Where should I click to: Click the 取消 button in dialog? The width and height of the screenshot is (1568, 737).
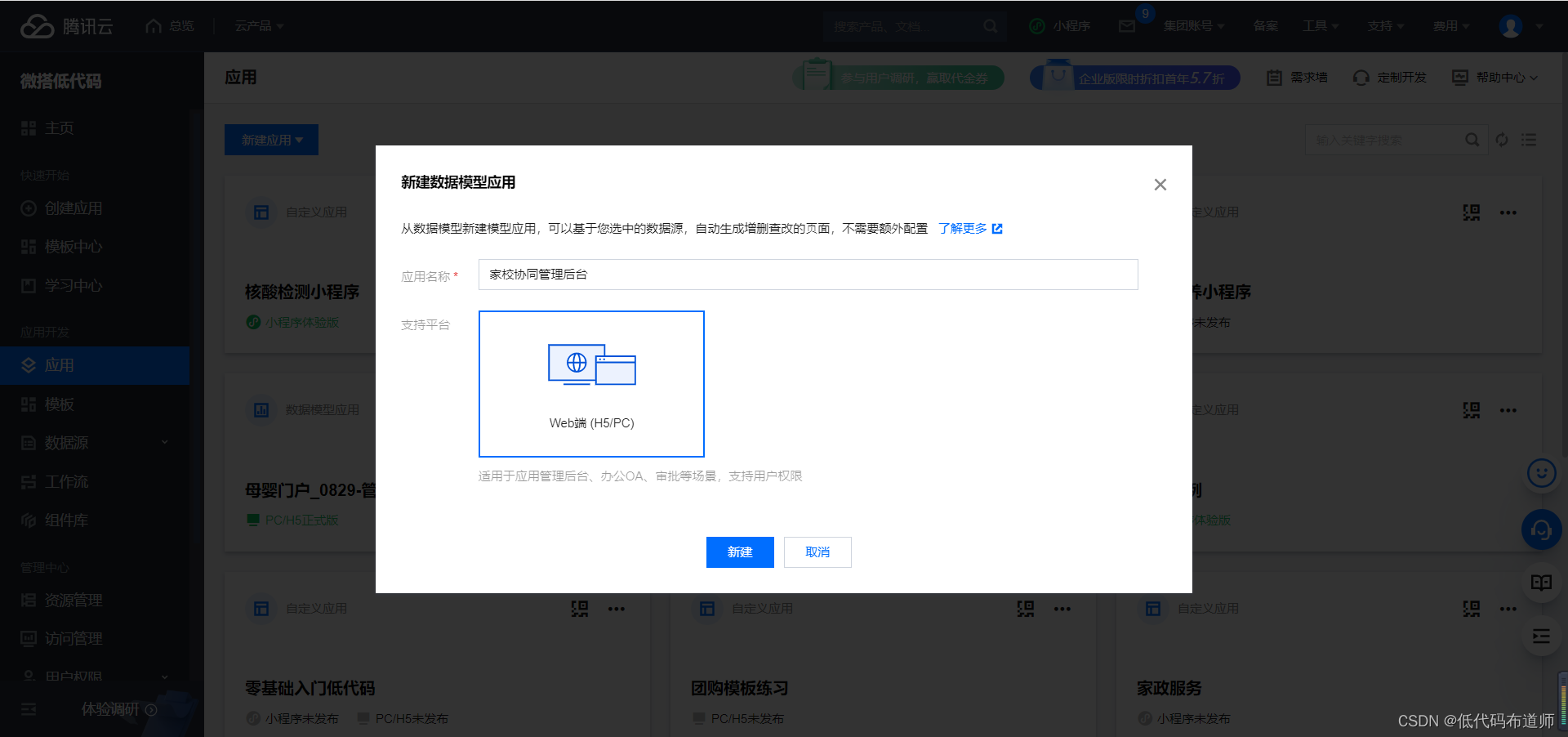(x=817, y=552)
